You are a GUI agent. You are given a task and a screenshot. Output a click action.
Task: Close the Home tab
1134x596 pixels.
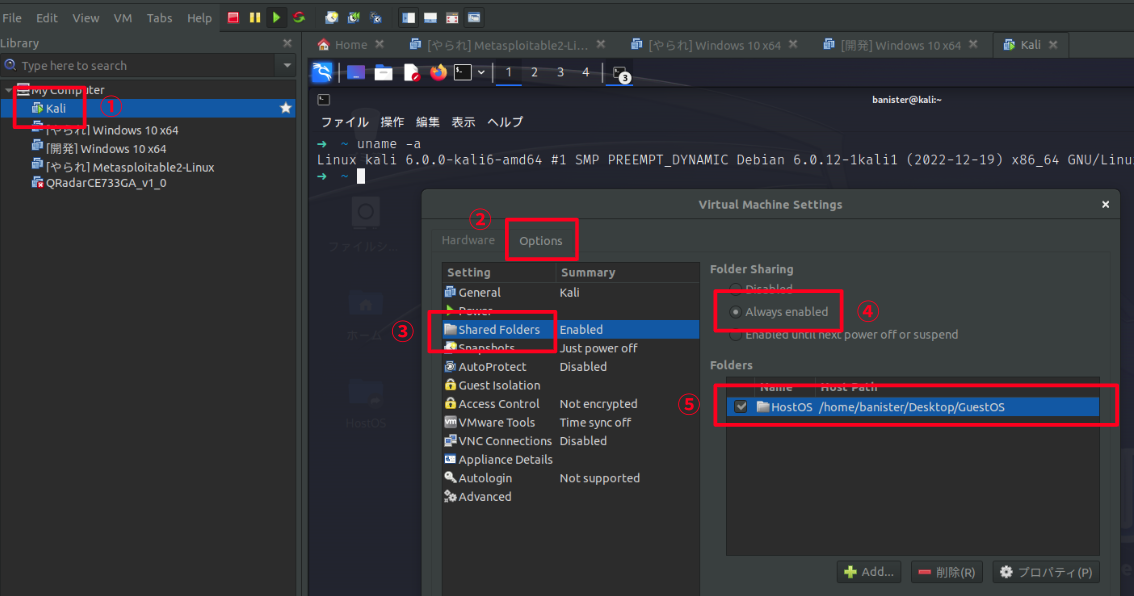tap(380, 44)
